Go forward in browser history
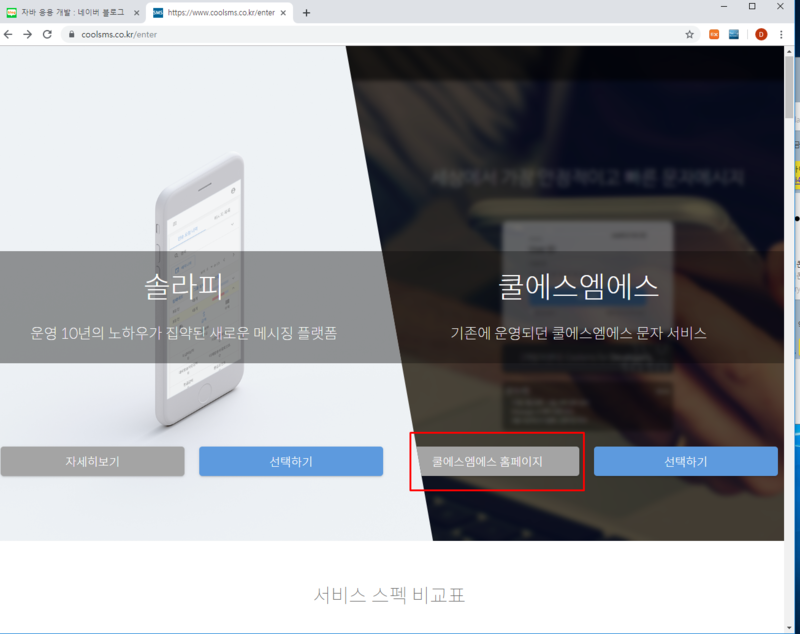This screenshot has height=634, width=800. coord(28,34)
